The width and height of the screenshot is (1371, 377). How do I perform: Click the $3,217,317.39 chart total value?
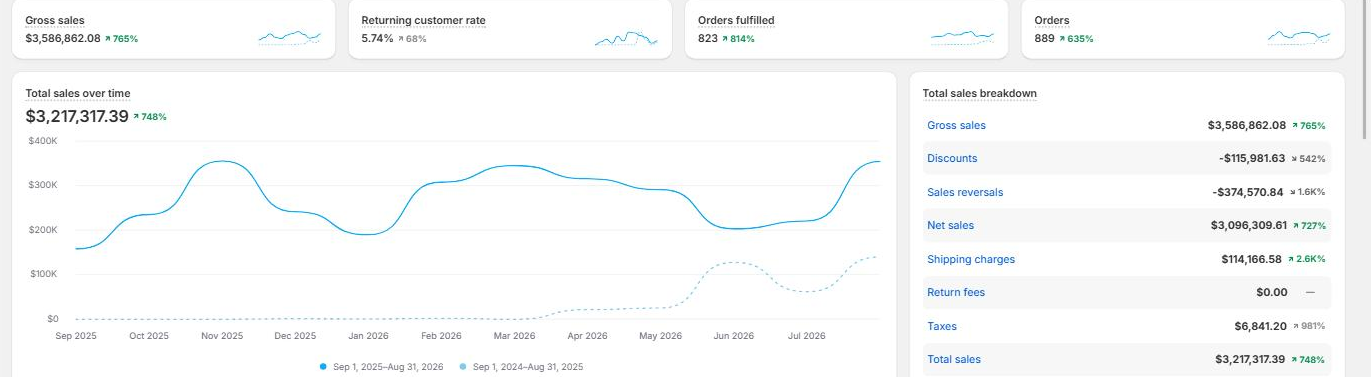pyautogui.click(x=77, y=116)
